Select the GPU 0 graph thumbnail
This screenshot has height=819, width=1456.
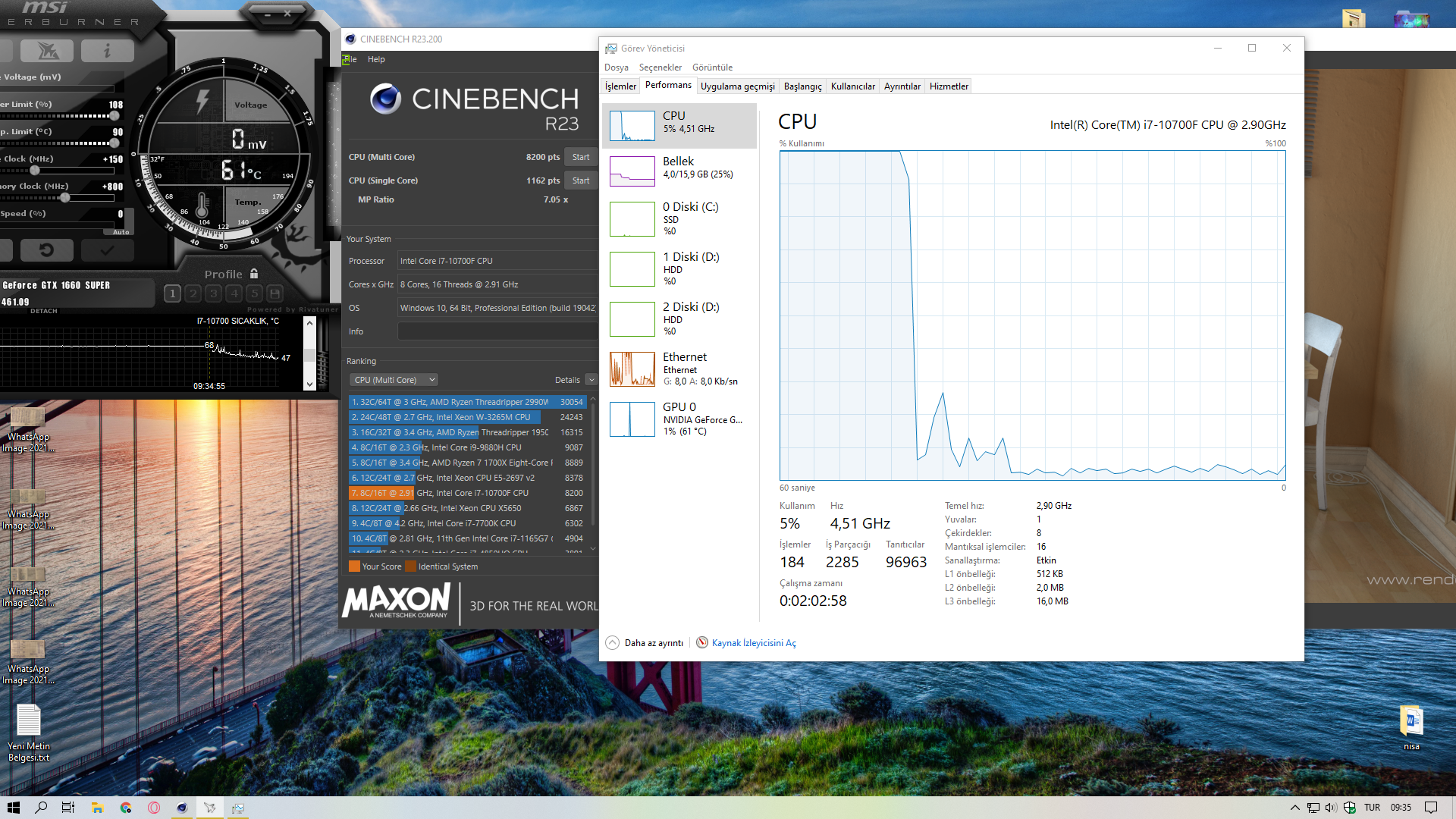tap(632, 419)
